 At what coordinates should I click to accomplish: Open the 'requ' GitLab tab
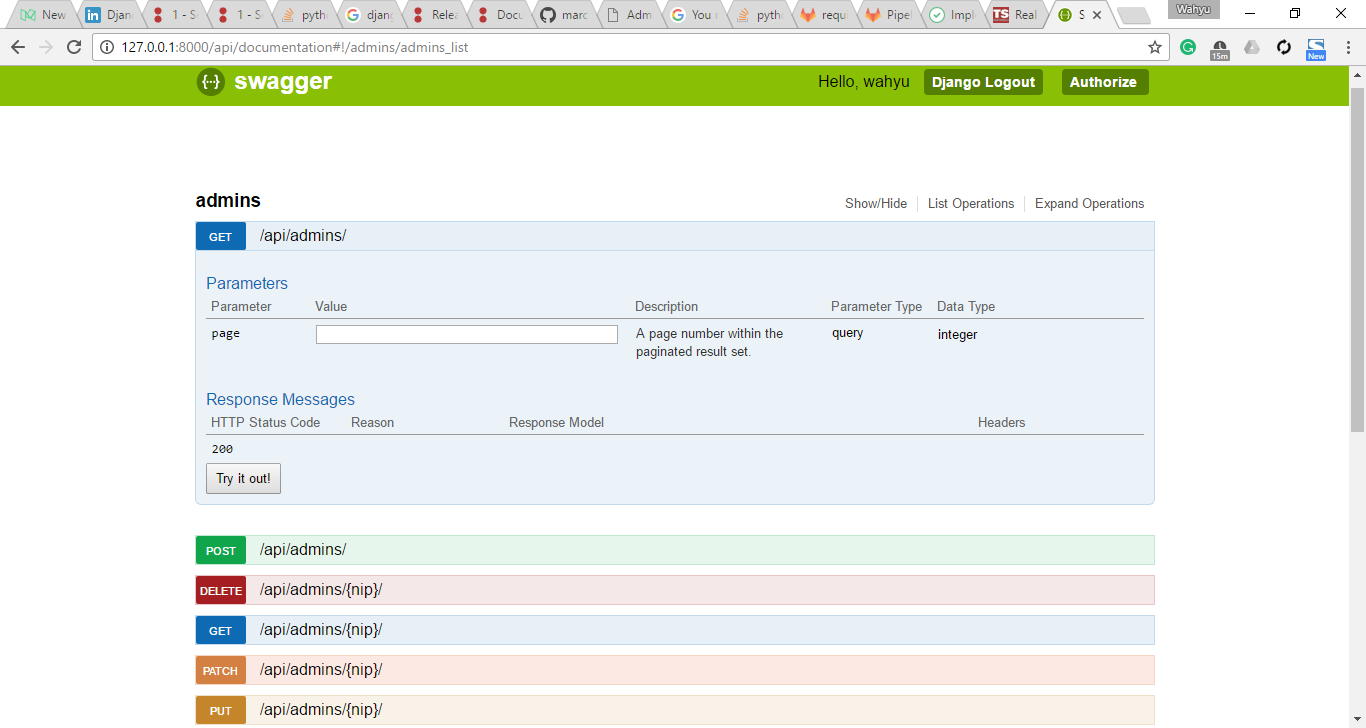click(x=824, y=15)
